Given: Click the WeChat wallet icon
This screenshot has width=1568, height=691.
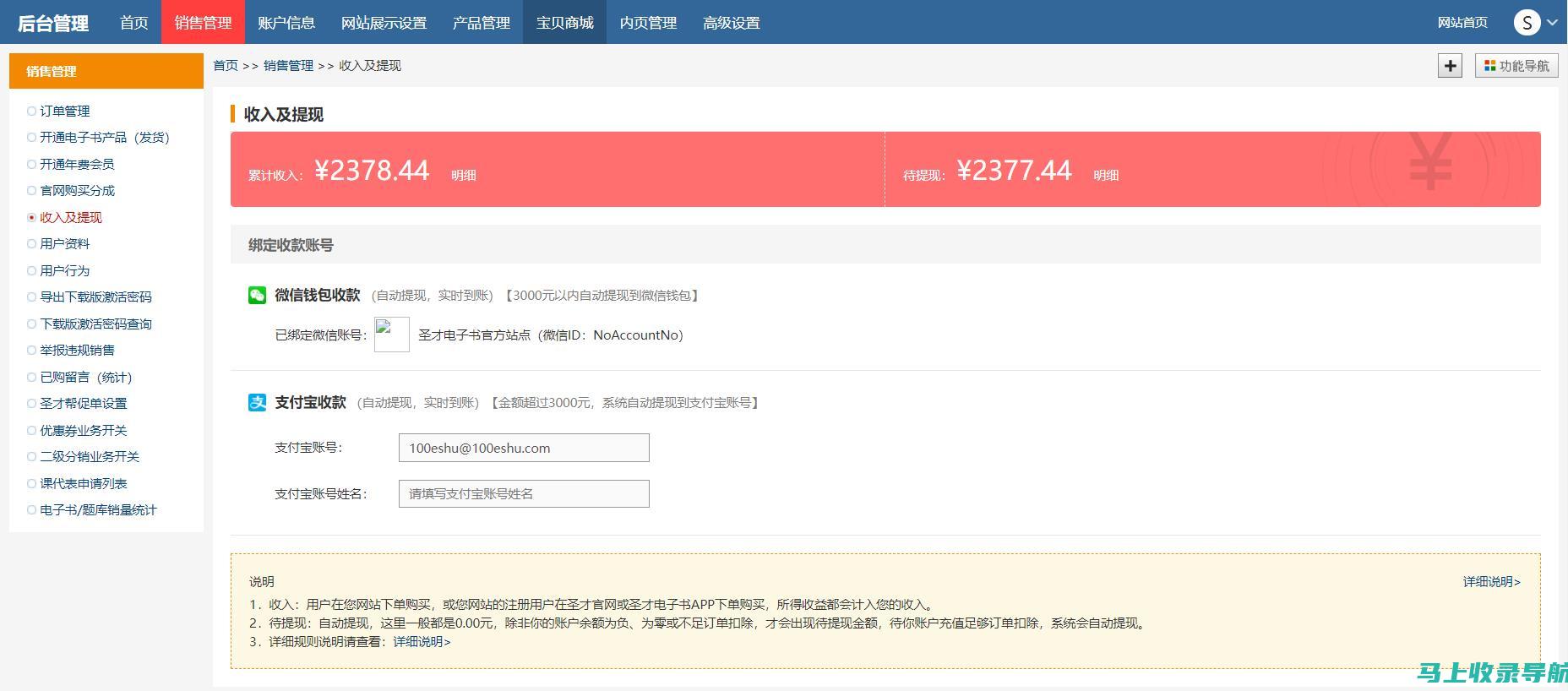Looking at the screenshot, I should point(257,295).
